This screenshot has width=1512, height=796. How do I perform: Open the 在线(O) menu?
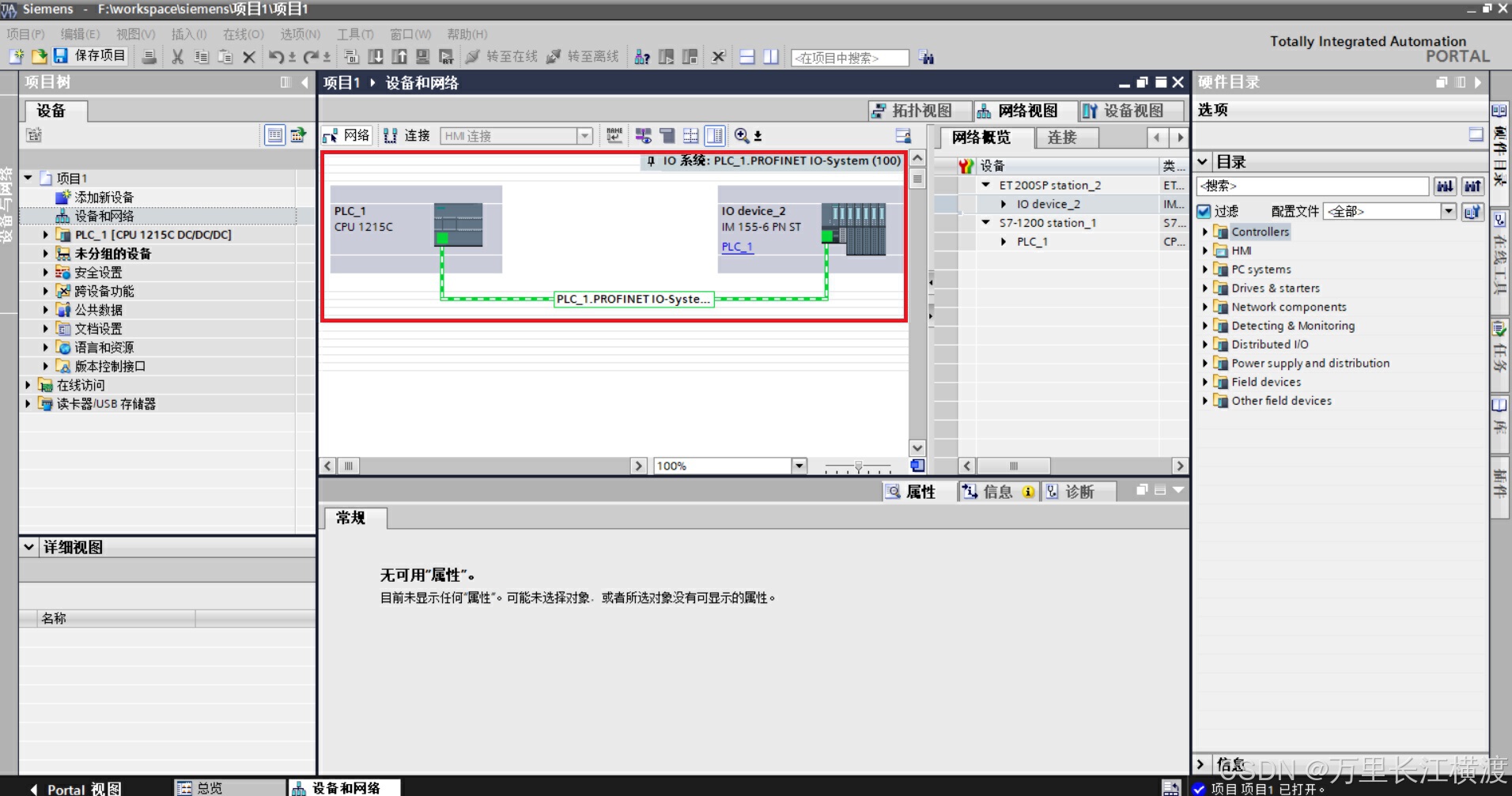244,34
